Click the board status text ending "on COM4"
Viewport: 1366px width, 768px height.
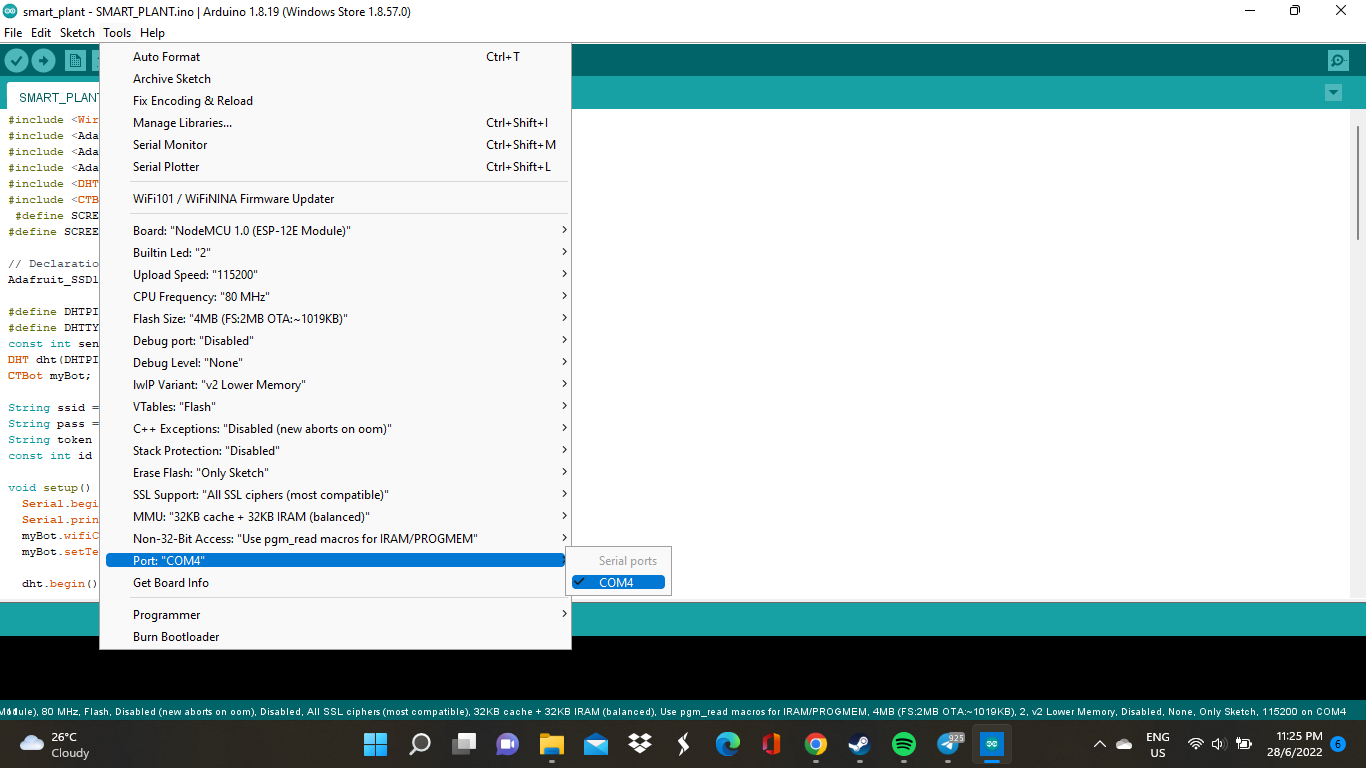(x=673, y=711)
